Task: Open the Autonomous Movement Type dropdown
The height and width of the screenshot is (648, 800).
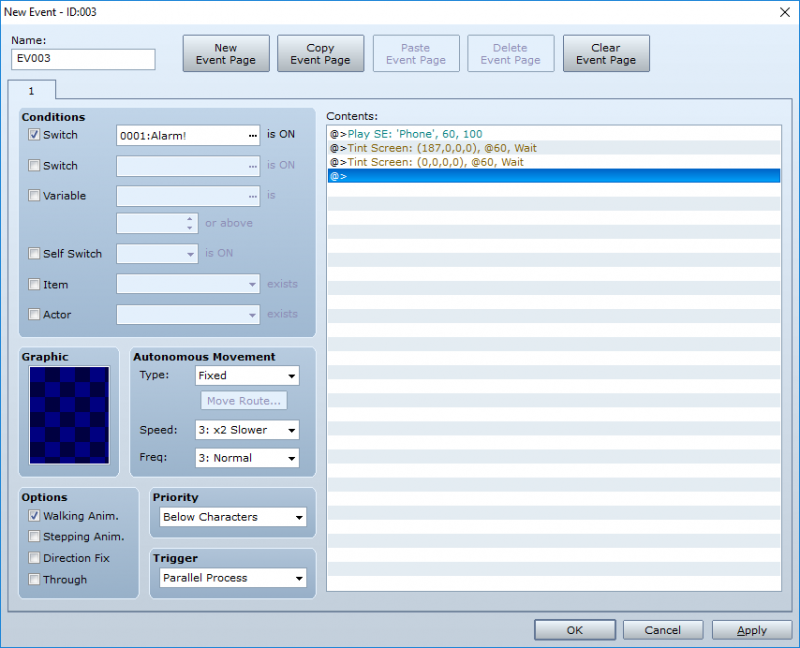Action: [x=247, y=376]
